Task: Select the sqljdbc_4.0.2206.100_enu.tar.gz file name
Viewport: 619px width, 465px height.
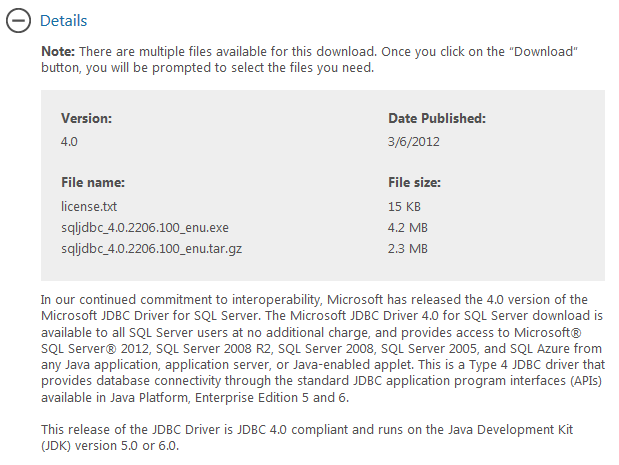Action: [x=151, y=249]
